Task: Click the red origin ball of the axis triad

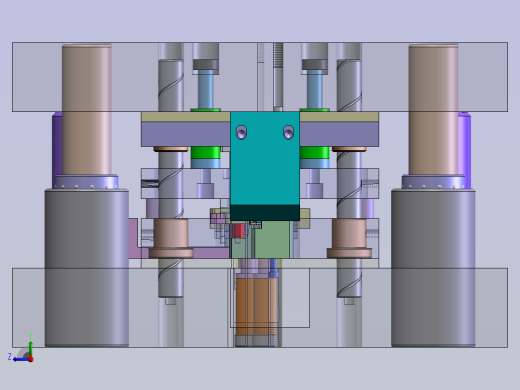Action: point(31,359)
